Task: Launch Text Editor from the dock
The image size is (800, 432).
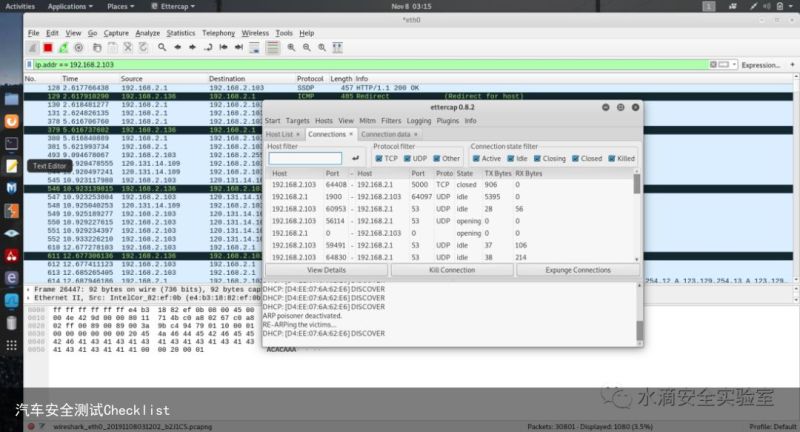Action: click(x=11, y=166)
